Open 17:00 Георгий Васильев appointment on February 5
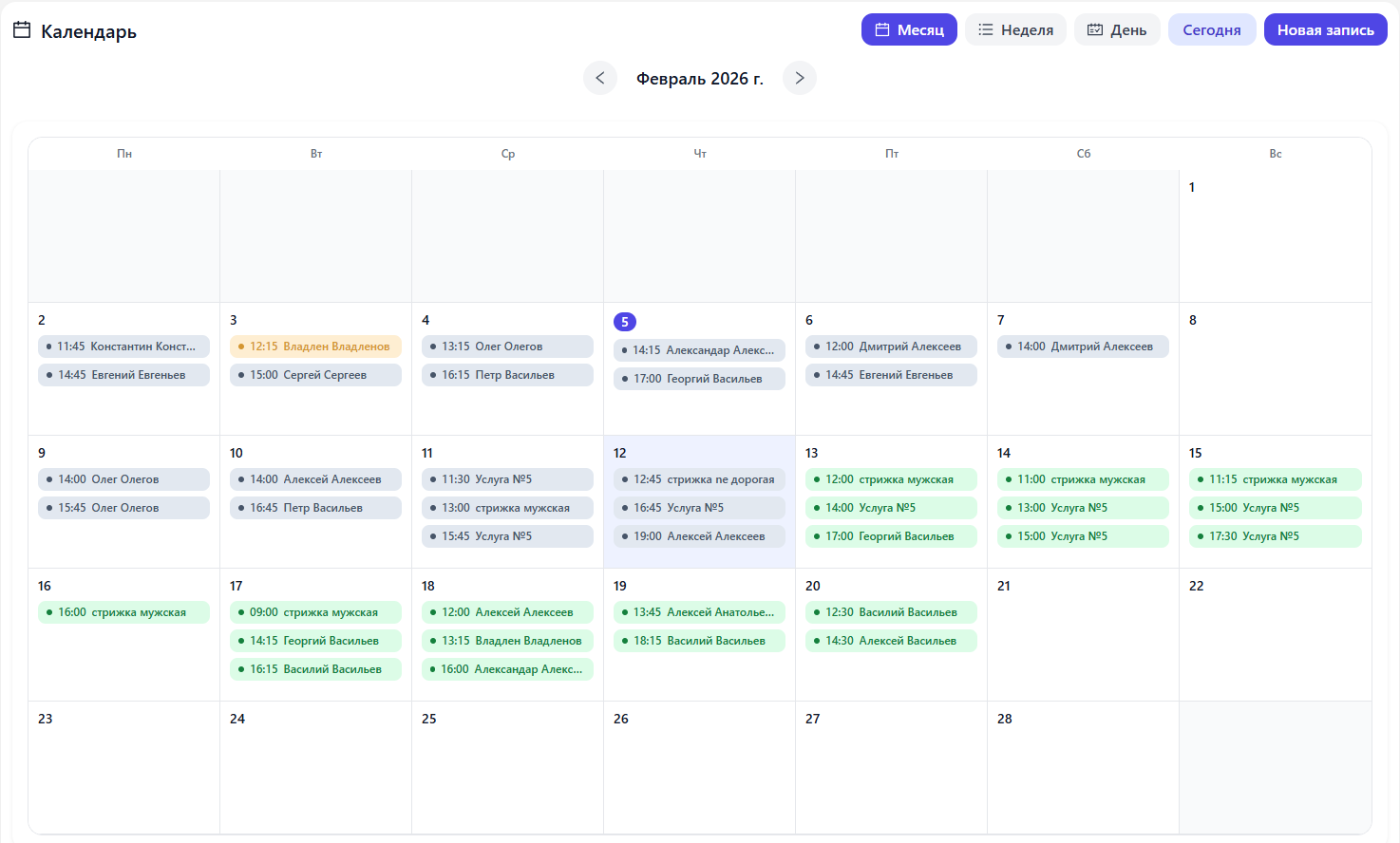 pyautogui.click(x=699, y=379)
